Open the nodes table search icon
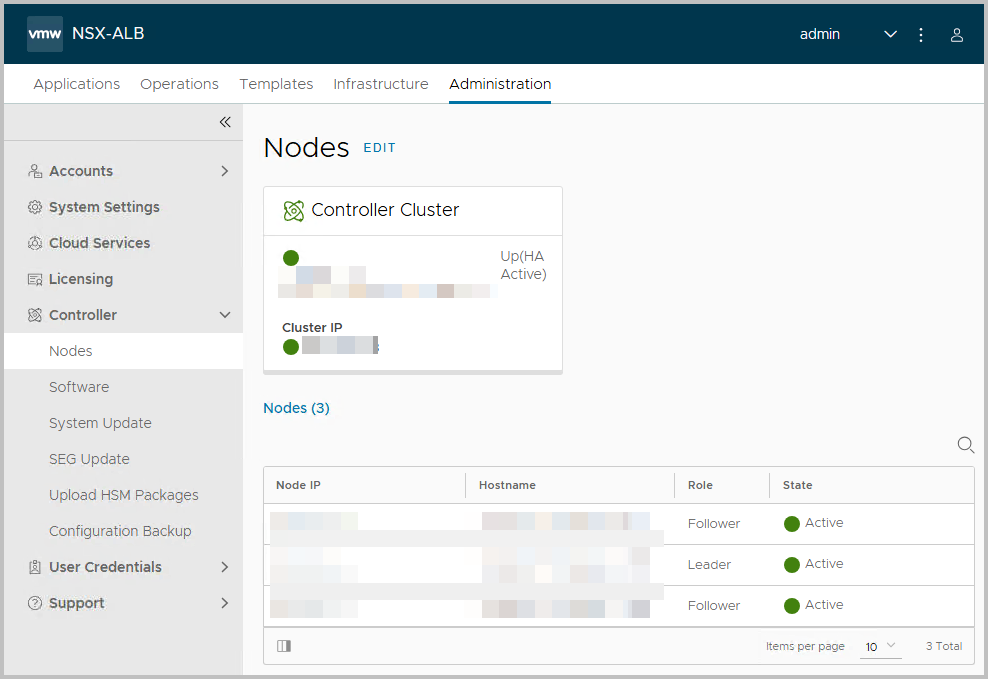The height and width of the screenshot is (679, 988). [965, 445]
